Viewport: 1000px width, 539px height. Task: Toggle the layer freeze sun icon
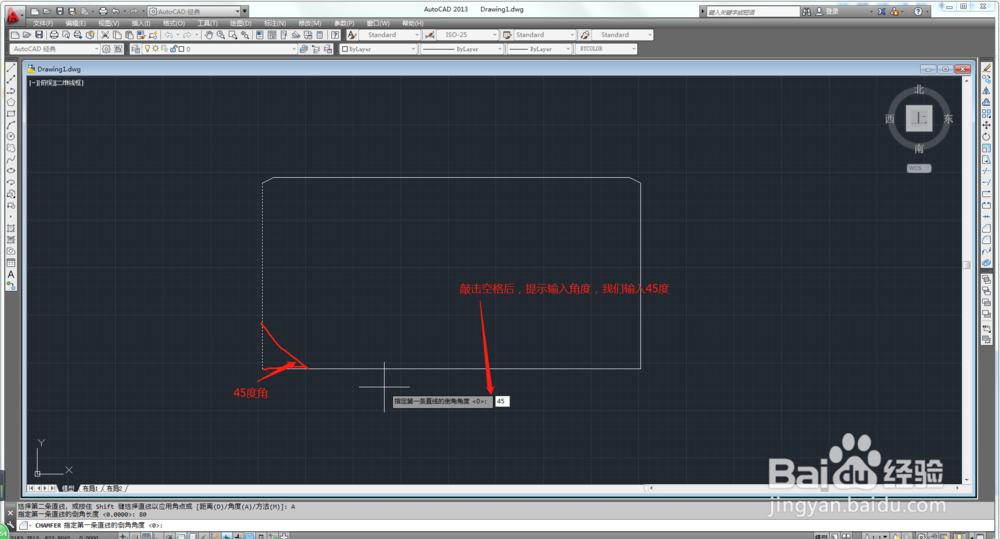tap(155, 48)
